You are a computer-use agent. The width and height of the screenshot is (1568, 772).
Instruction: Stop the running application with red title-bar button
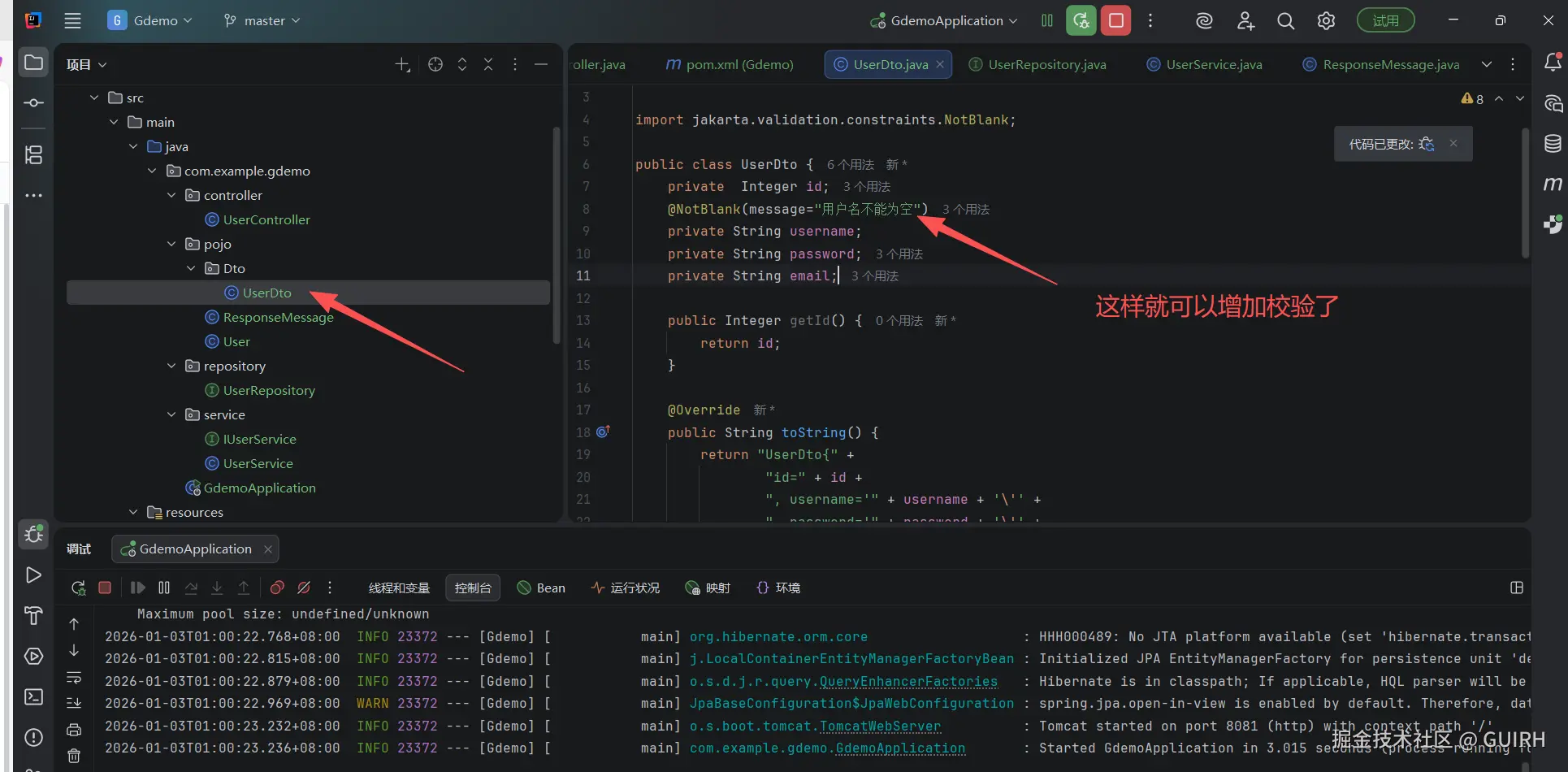[x=1116, y=20]
